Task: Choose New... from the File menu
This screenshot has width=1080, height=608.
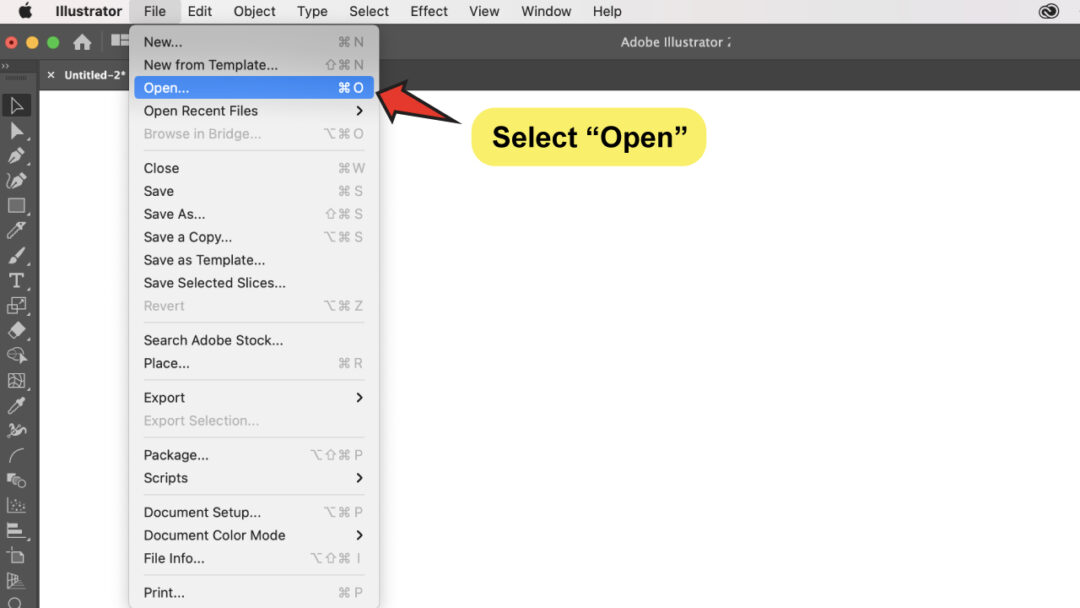Action: coord(253,42)
